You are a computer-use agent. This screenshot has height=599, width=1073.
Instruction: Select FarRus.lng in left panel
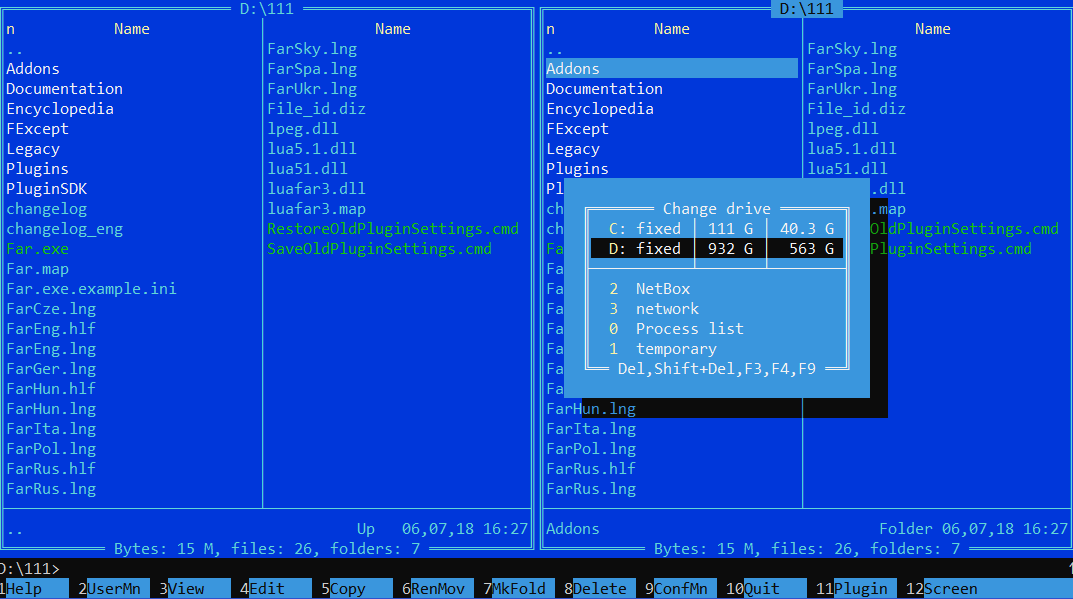coord(51,489)
